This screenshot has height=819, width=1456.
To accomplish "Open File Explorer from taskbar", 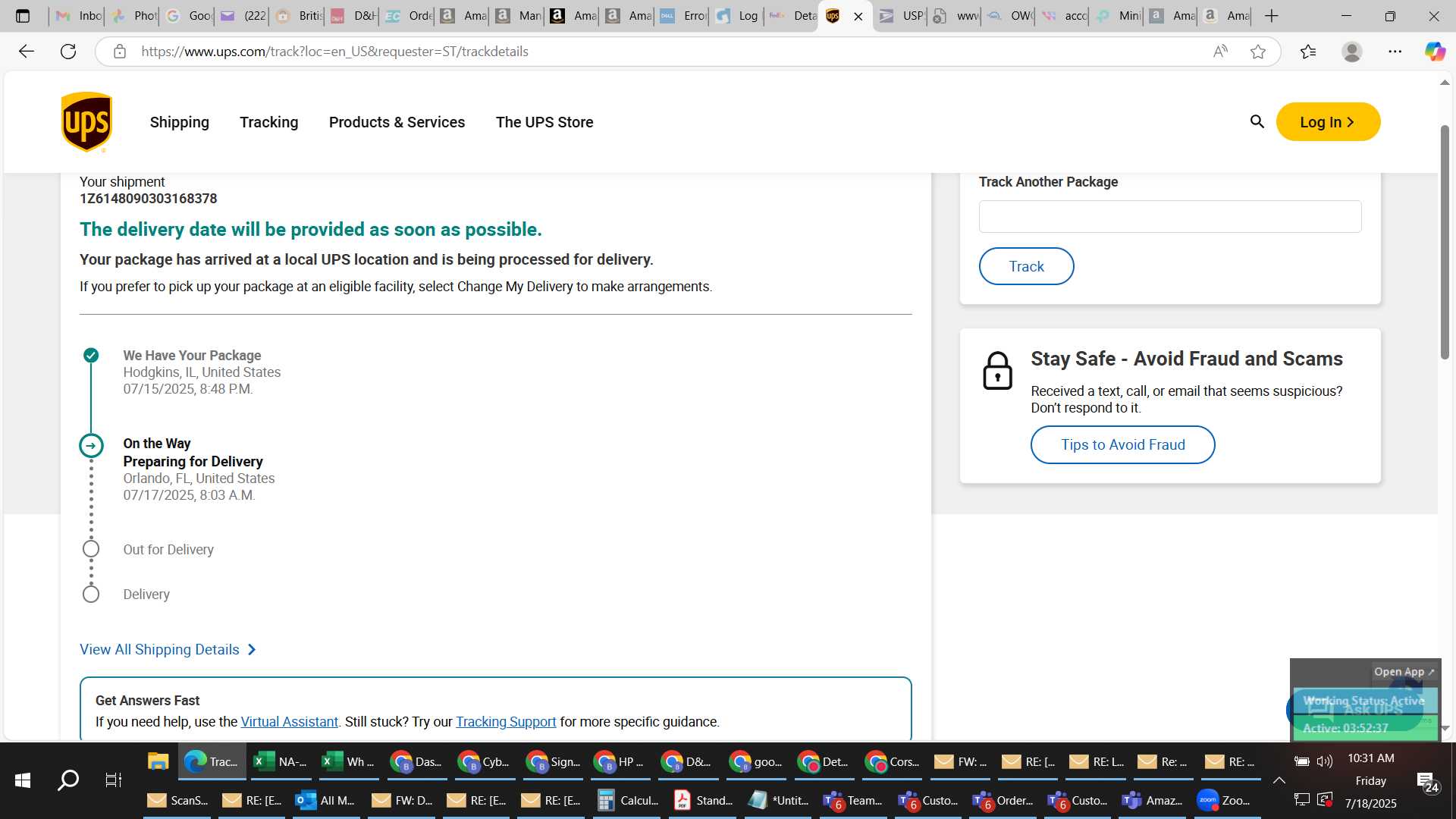I will pyautogui.click(x=158, y=762).
